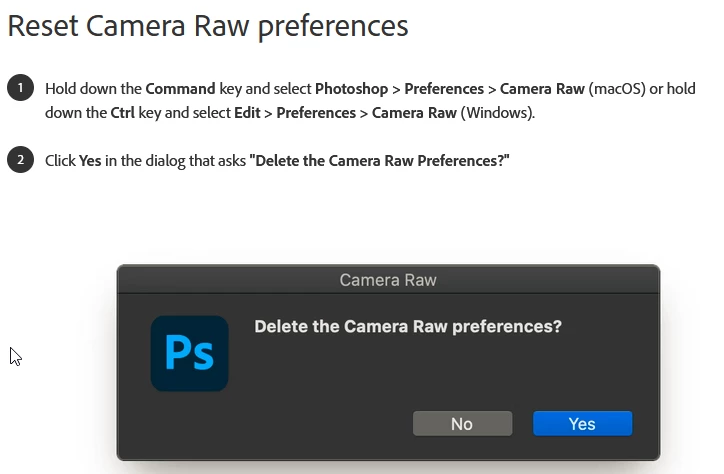
Task: Click the Yes button in the dialog
Action: tap(582, 424)
